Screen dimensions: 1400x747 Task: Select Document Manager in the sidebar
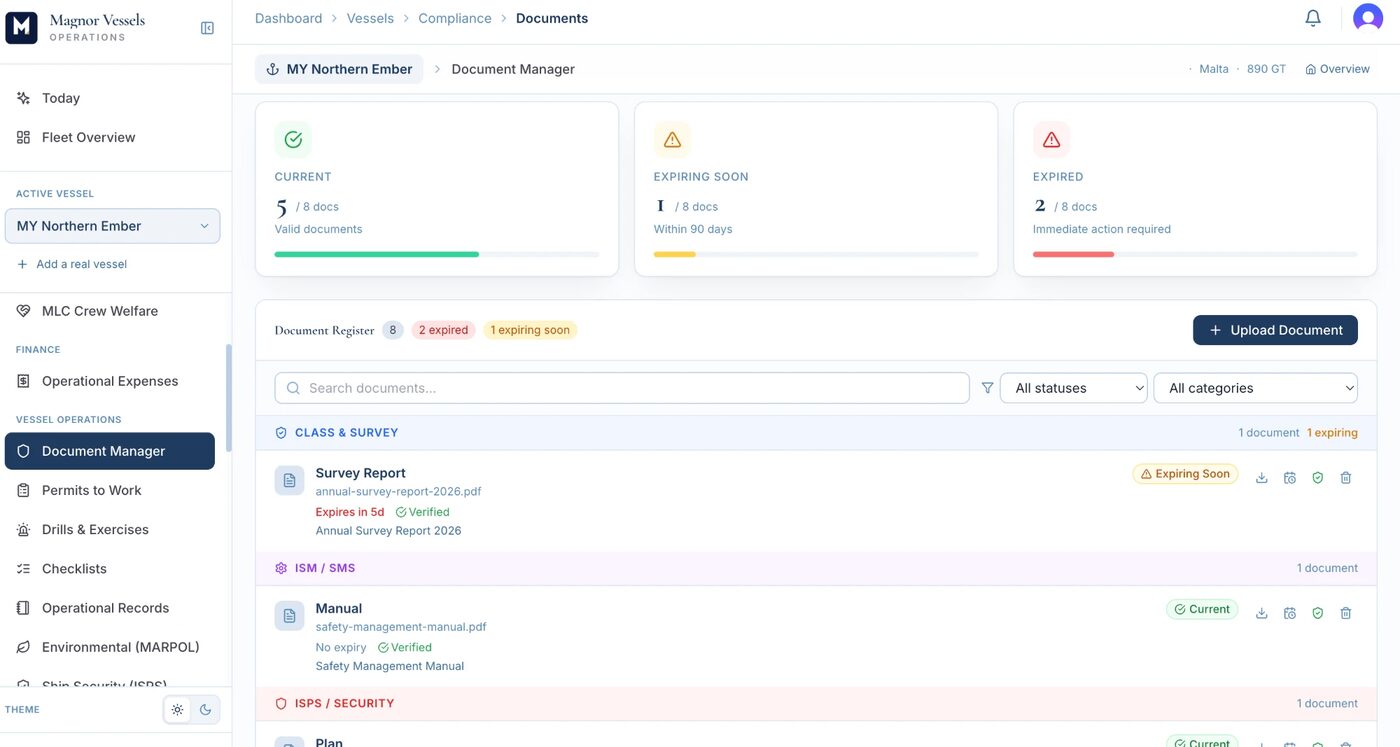[x=110, y=451]
